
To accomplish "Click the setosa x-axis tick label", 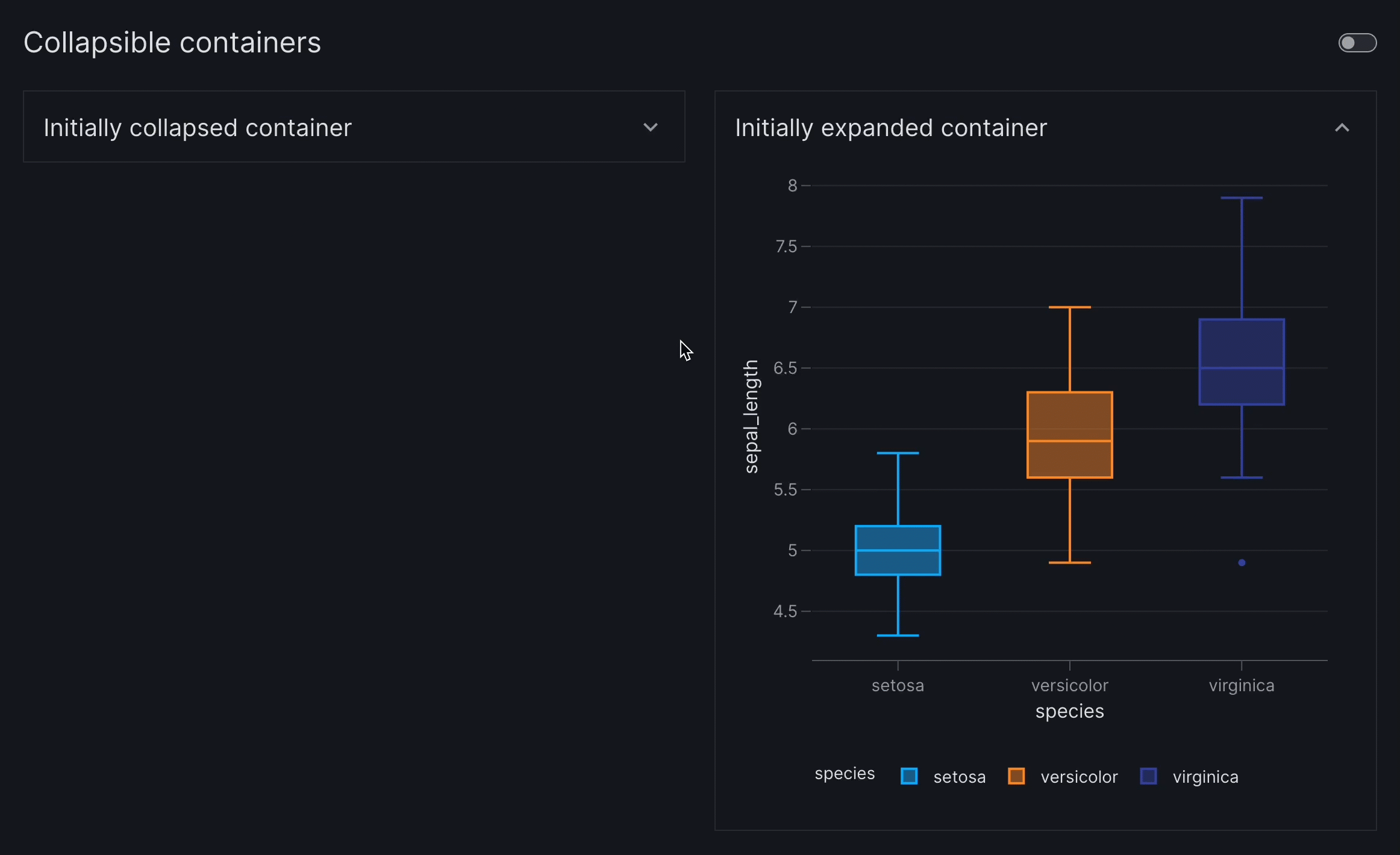I will [x=898, y=685].
